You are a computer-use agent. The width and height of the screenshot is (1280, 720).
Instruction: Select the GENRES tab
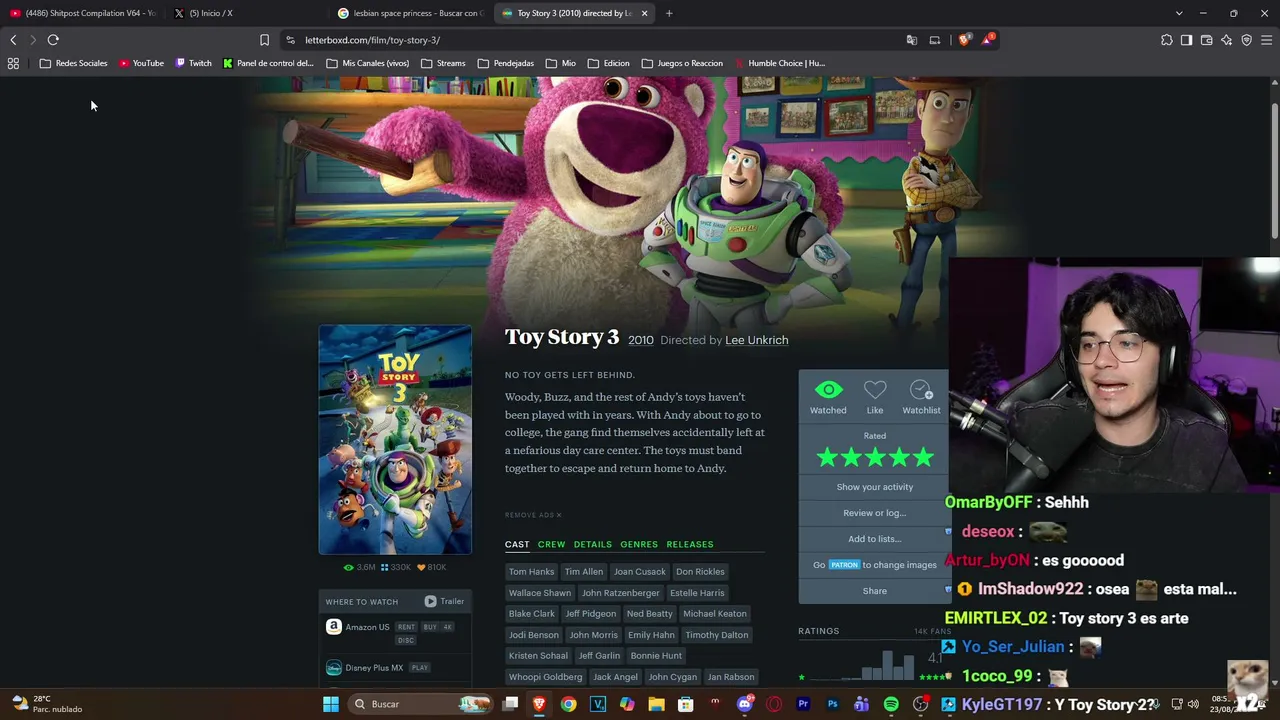(x=639, y=545)
